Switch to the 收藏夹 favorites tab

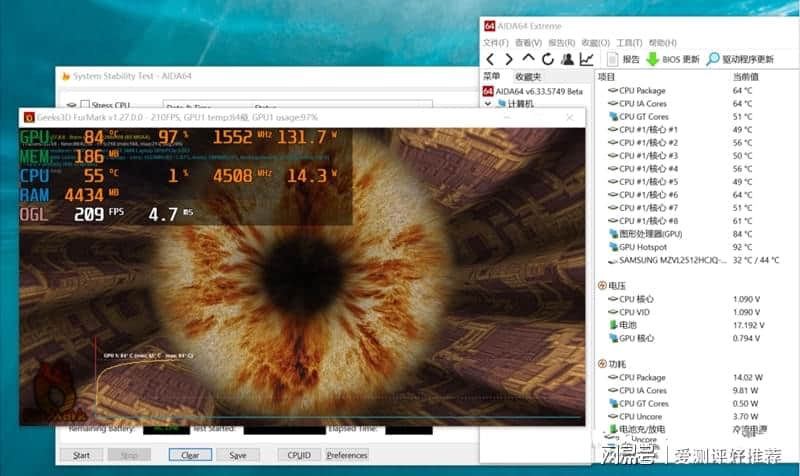pos(528,77)
